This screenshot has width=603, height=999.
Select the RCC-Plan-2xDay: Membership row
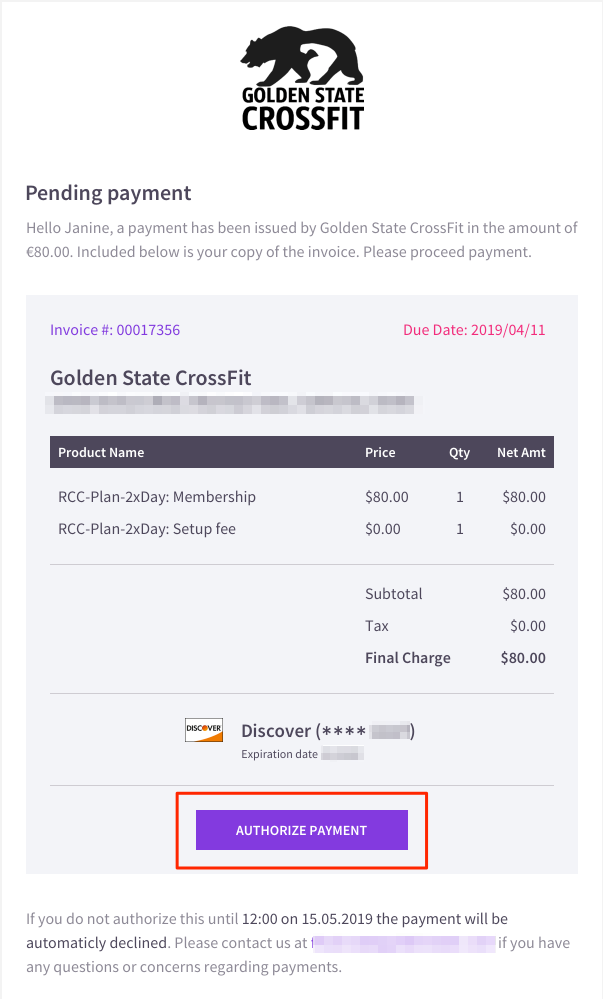[302, 497]
